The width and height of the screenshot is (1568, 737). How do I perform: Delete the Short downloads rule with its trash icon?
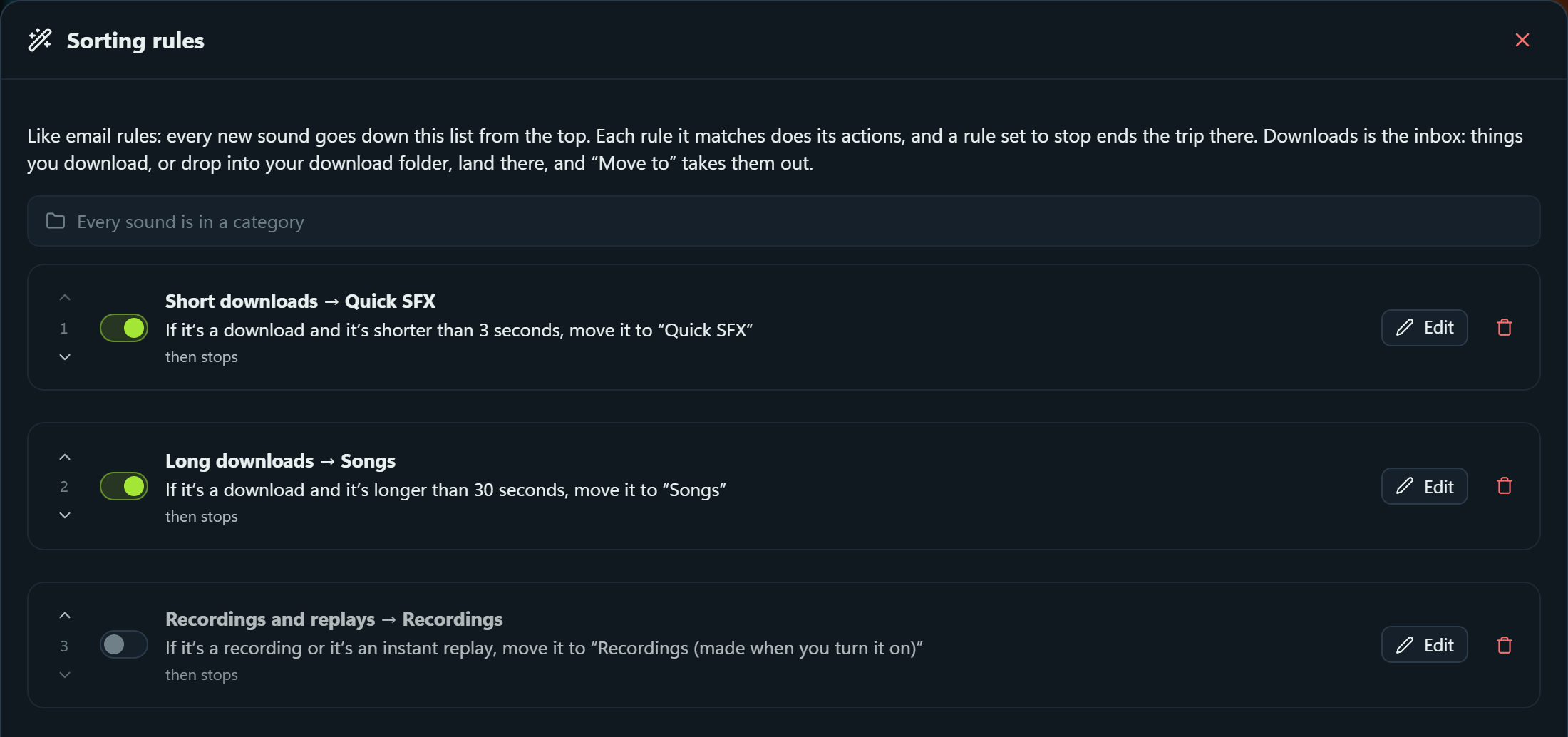1505,328
